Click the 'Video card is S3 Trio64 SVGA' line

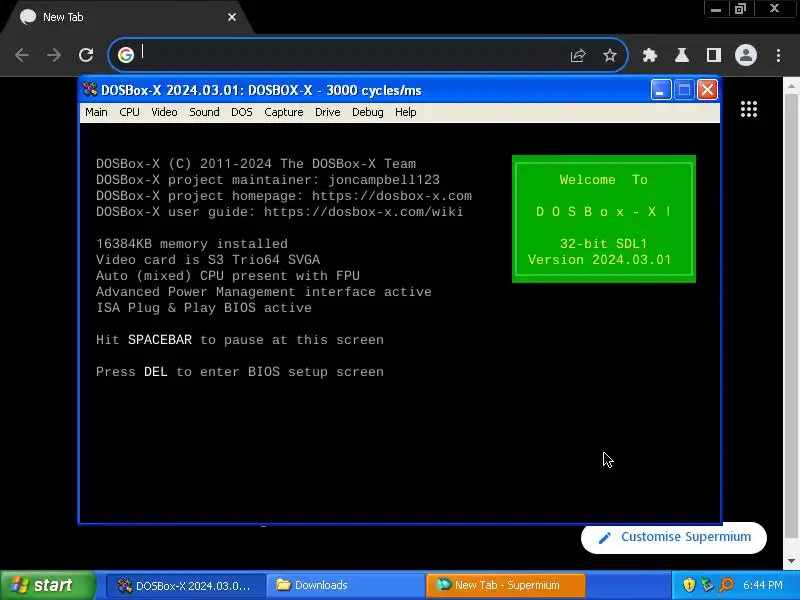coord(208,260)
